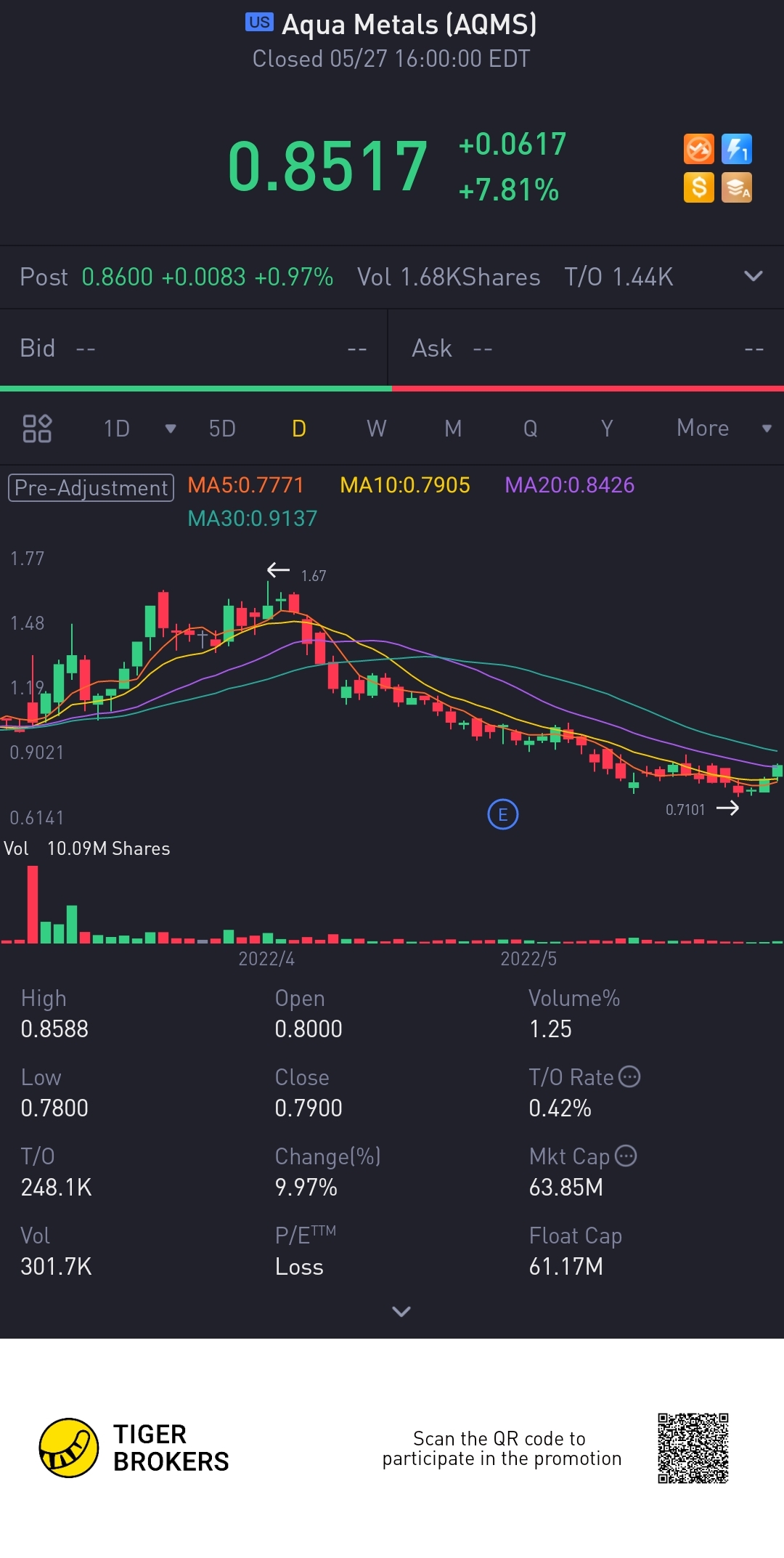Image resolution: width=784 pixels, height=1558 pixels.
Task: Tap the Close 0.7900 value
Action: tap(309, 1108)
